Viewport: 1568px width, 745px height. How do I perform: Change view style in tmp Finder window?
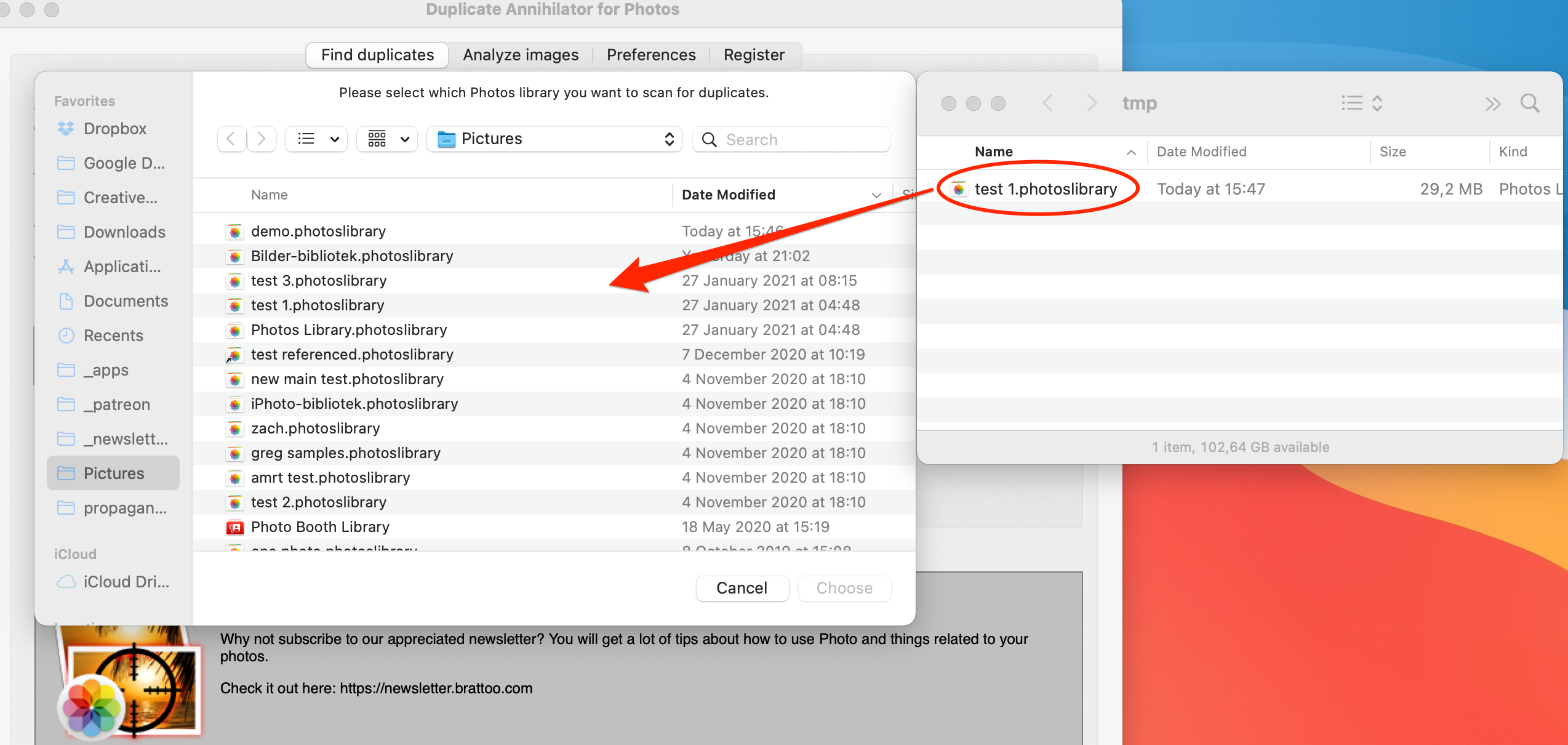[x=1362, y=103]
